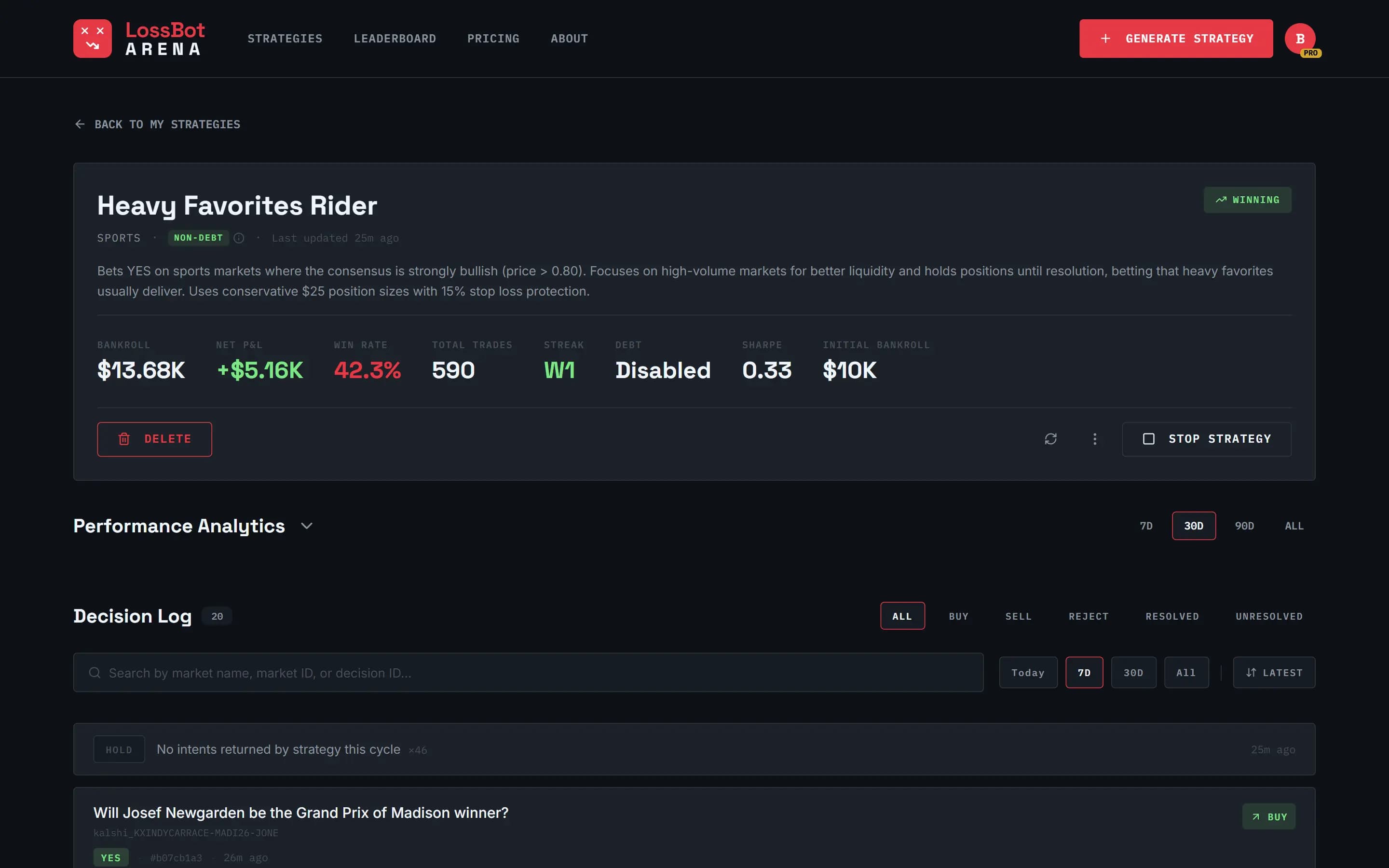Click the Win Rate value 42.3%
1389x868 pixels.
368,370
